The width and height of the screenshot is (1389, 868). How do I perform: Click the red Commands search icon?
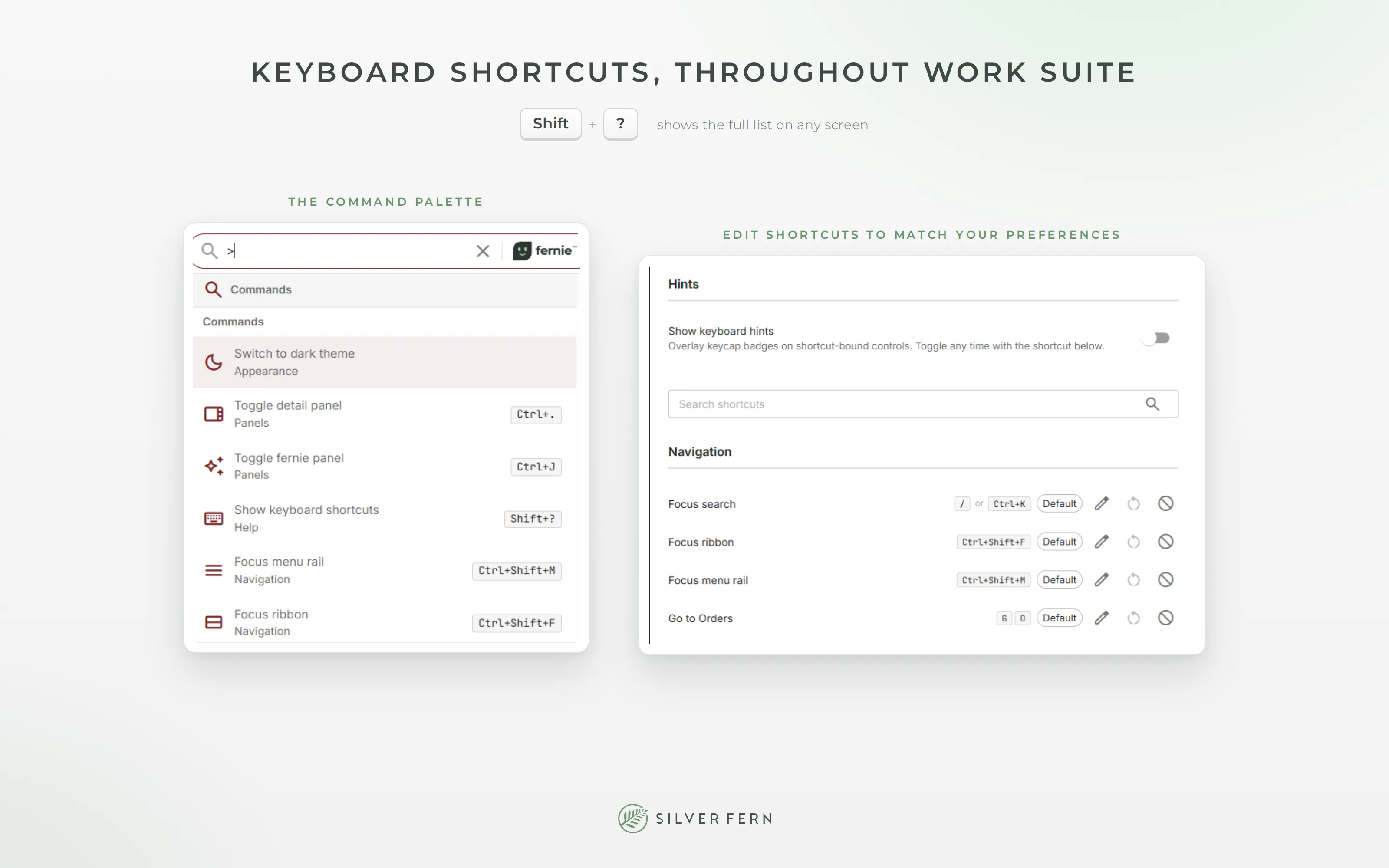pyautogui.click(x=213, y=289)
